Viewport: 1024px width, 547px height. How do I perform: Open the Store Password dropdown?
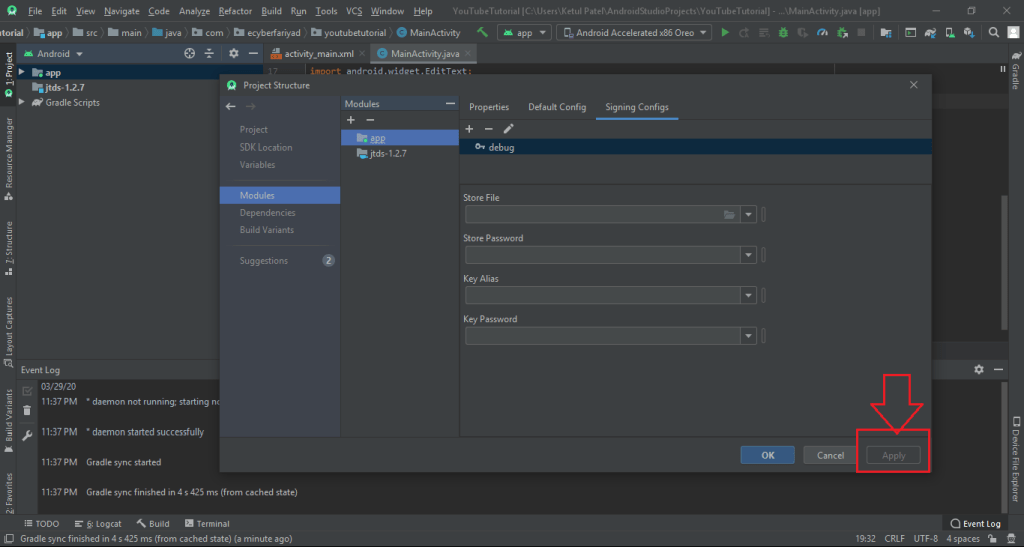pyautogui.click(x=749, y=256)
